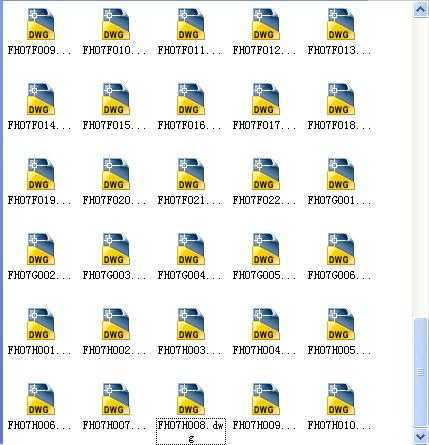Click the scroll up arrow button
Image resolution: width=429 pixels, height=445 pixels.
[420, 9]
